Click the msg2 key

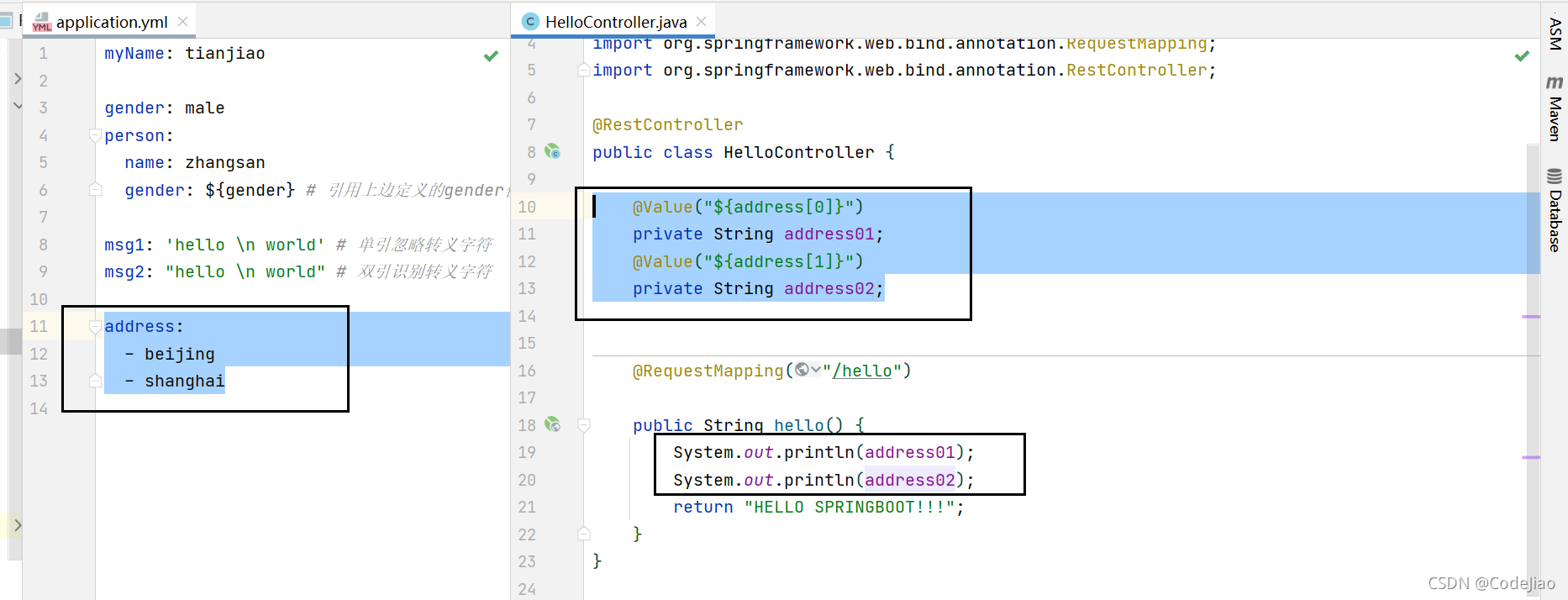pos(124,271)
